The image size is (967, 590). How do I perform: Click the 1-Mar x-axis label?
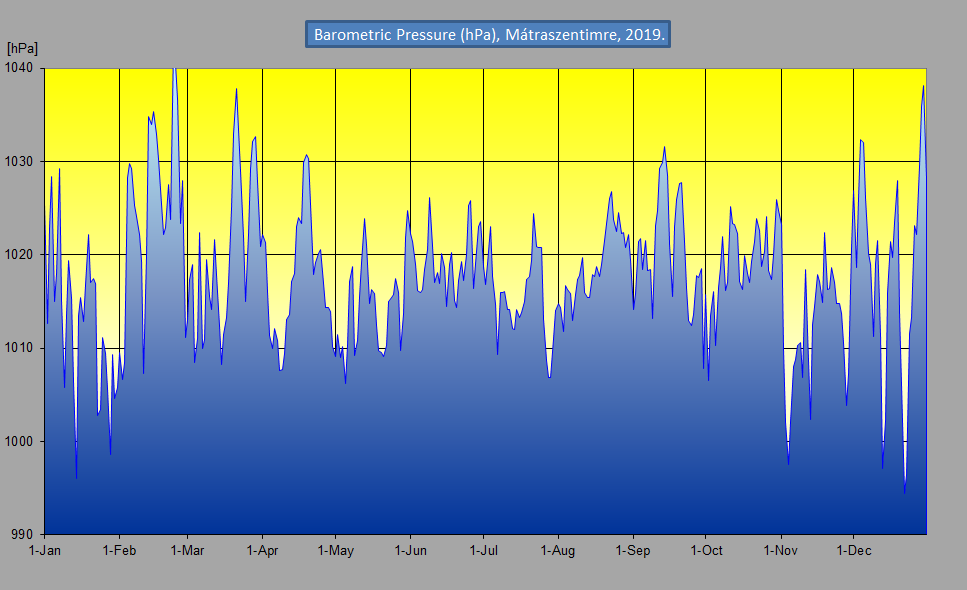click(x=187, y=551)
